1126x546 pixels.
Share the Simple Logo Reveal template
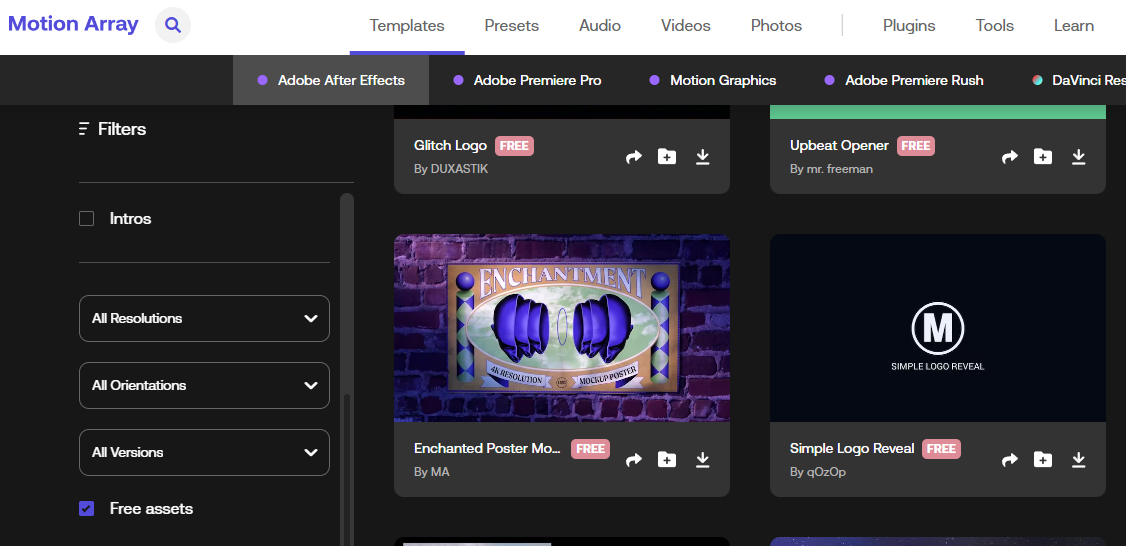1010,460
